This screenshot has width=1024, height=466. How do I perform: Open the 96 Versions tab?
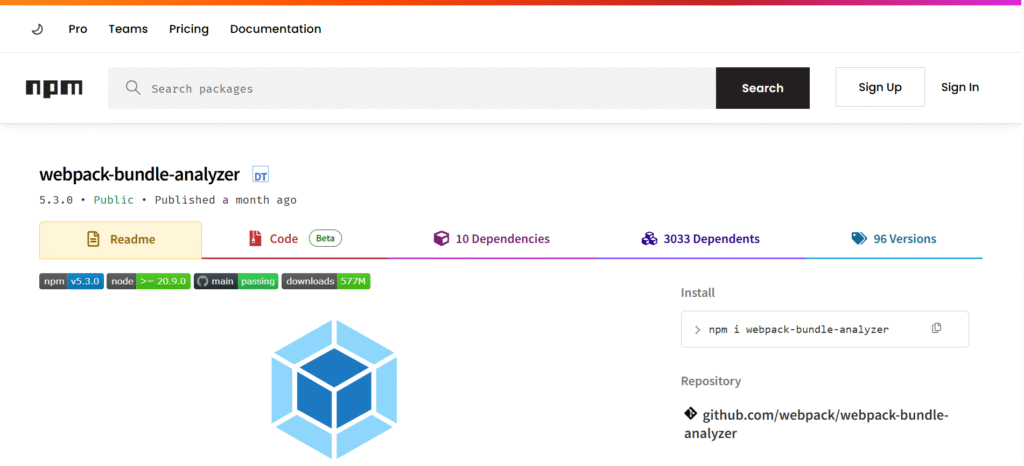tap(893, 239)
